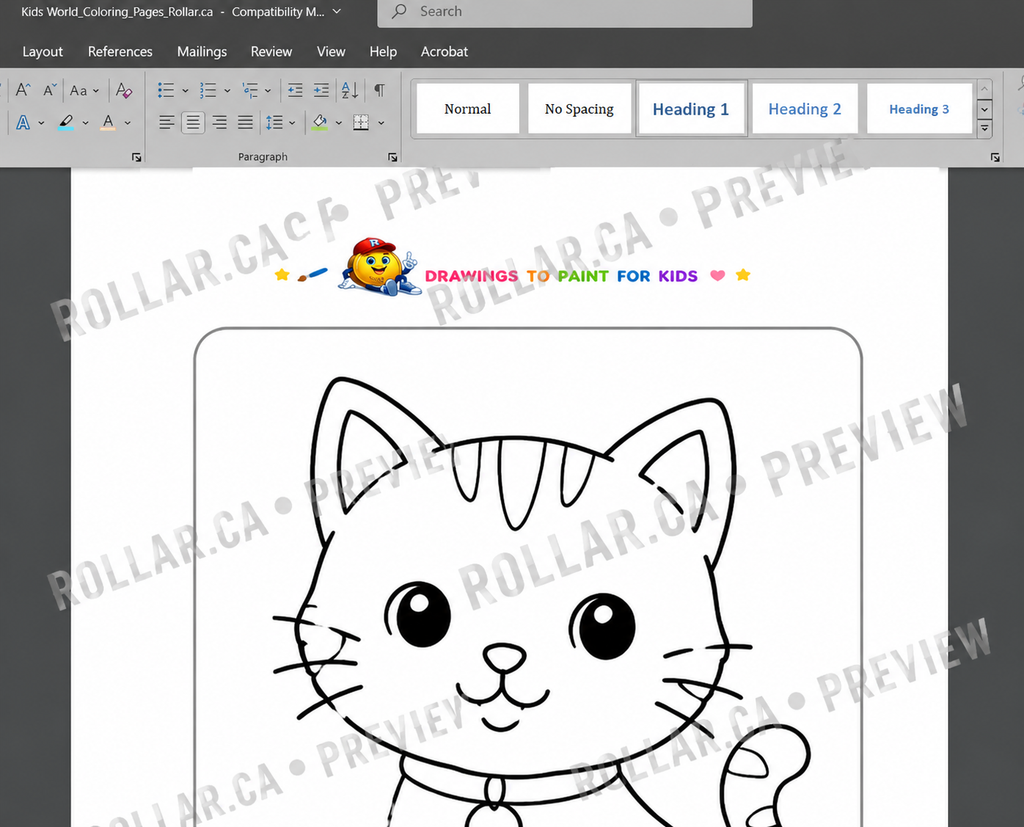Start a numbered list
1024x827 pixels.
(208, 90)
